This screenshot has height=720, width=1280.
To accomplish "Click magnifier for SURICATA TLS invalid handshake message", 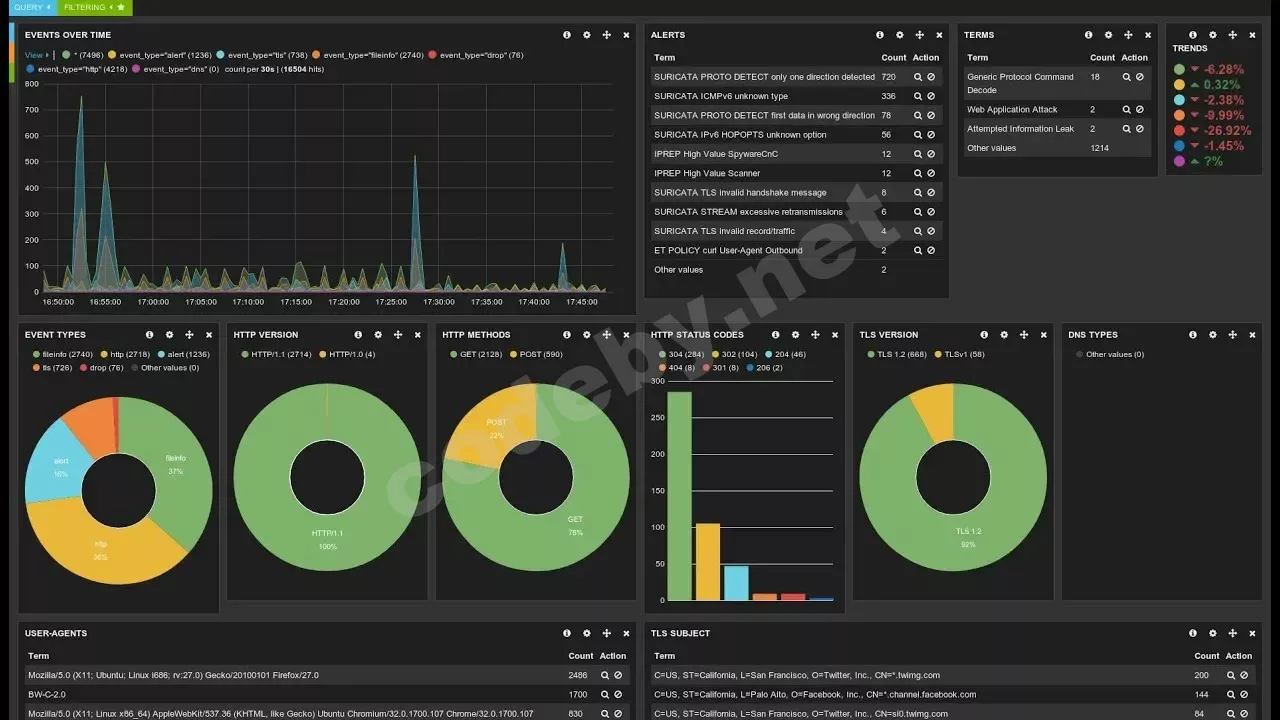I will coord(918,193).
